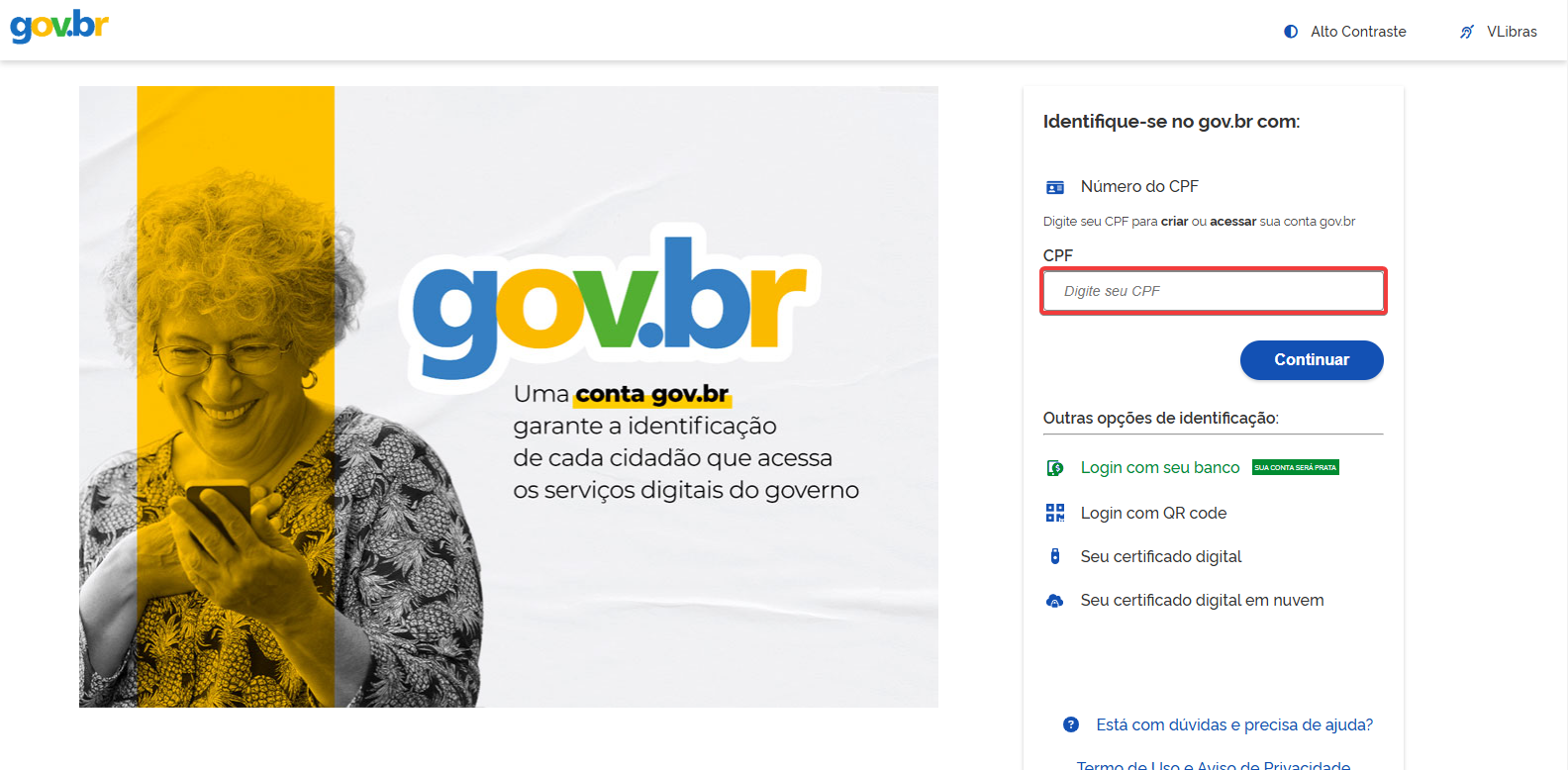Click the QR code icon
Image resolution: width=1568 pixels, height=770 pixels.
tap(1055, 513)
